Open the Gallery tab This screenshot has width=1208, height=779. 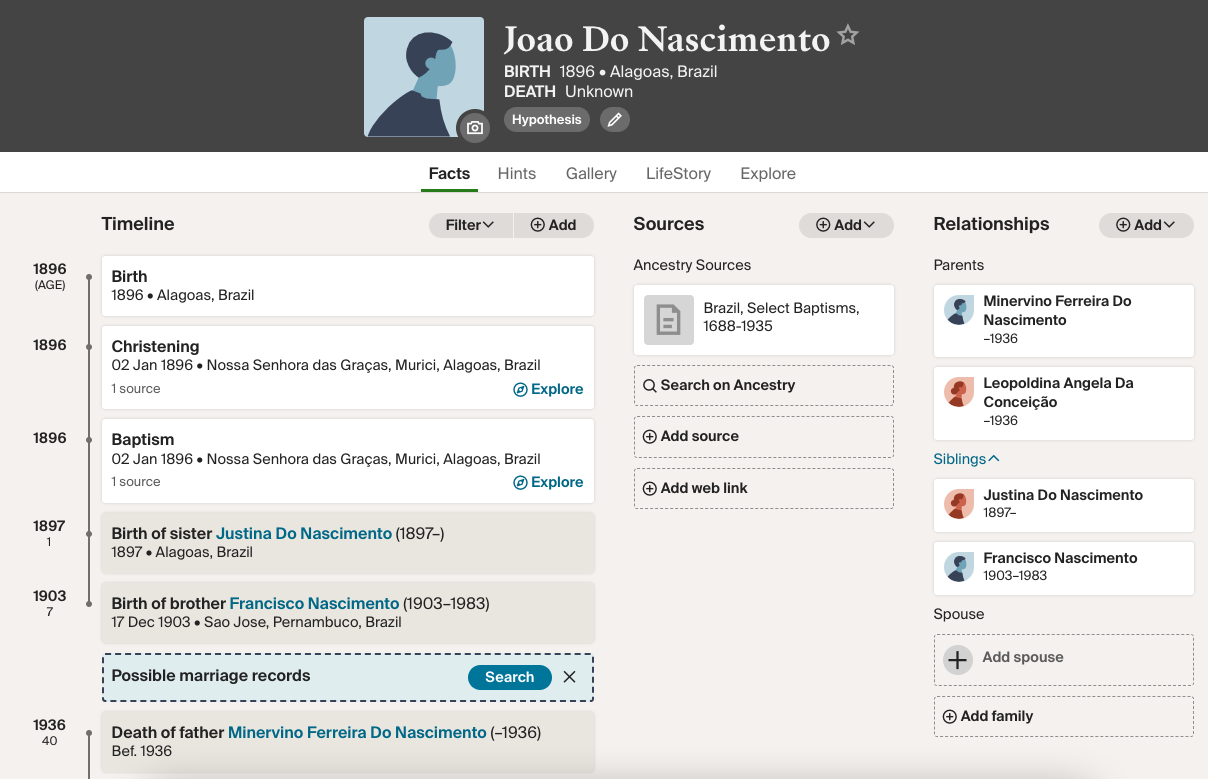[x=591, y=173]
